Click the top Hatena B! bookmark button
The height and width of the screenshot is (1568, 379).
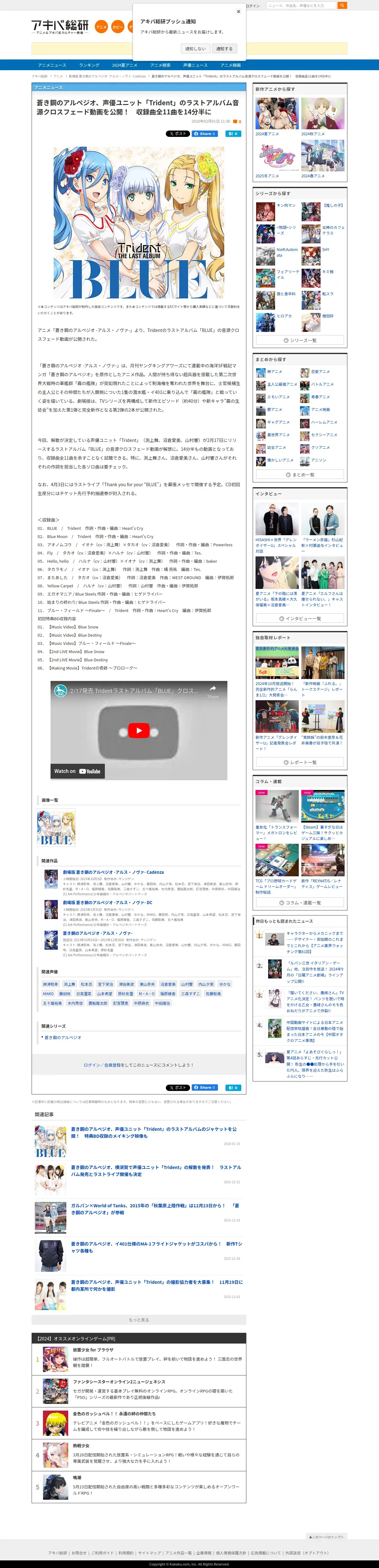coord(234,133)
